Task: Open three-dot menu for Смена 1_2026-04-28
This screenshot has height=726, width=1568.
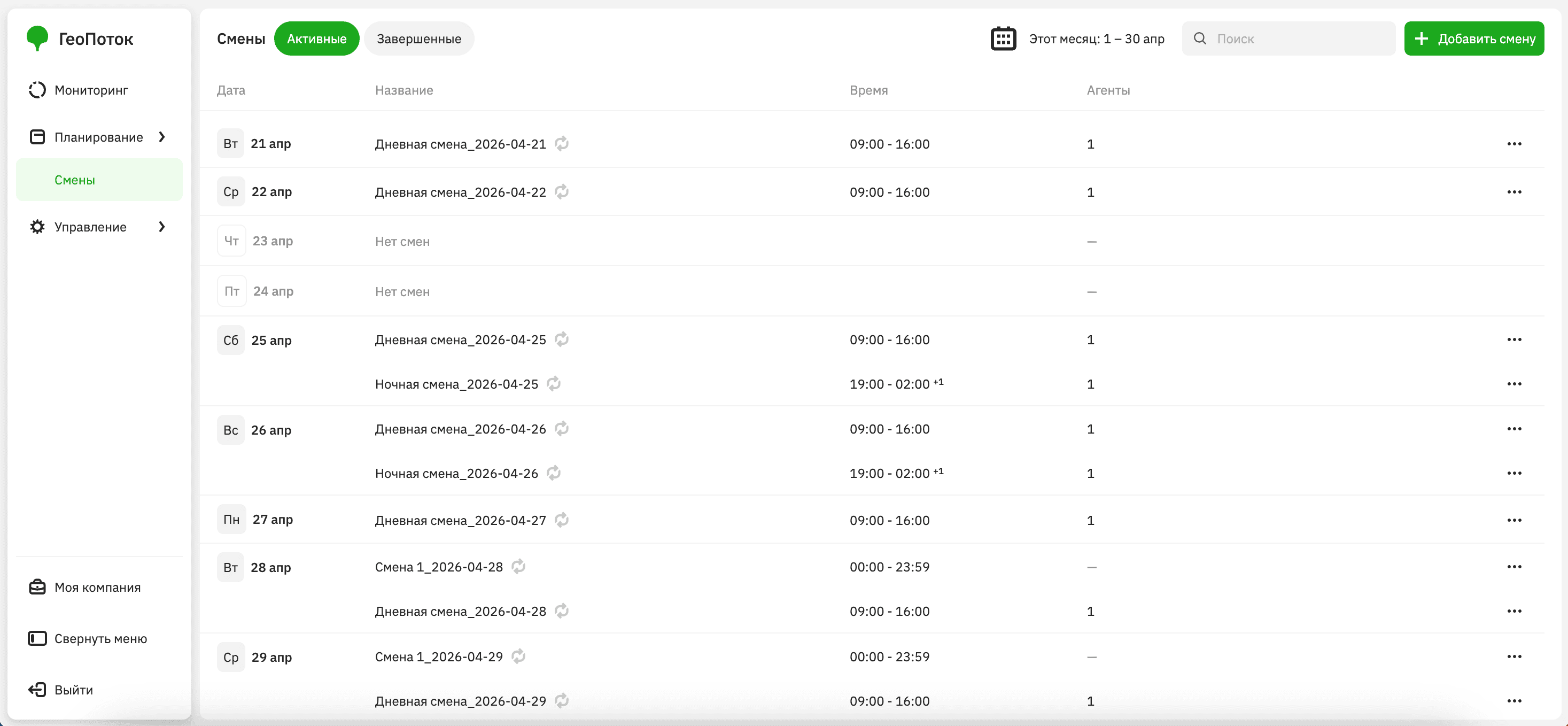Action: pos(1515,567)
